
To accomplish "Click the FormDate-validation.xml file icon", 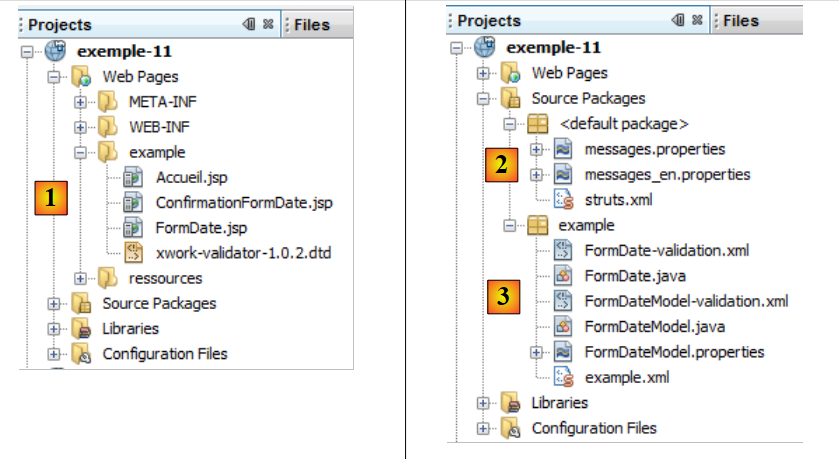I will [563, 251].
